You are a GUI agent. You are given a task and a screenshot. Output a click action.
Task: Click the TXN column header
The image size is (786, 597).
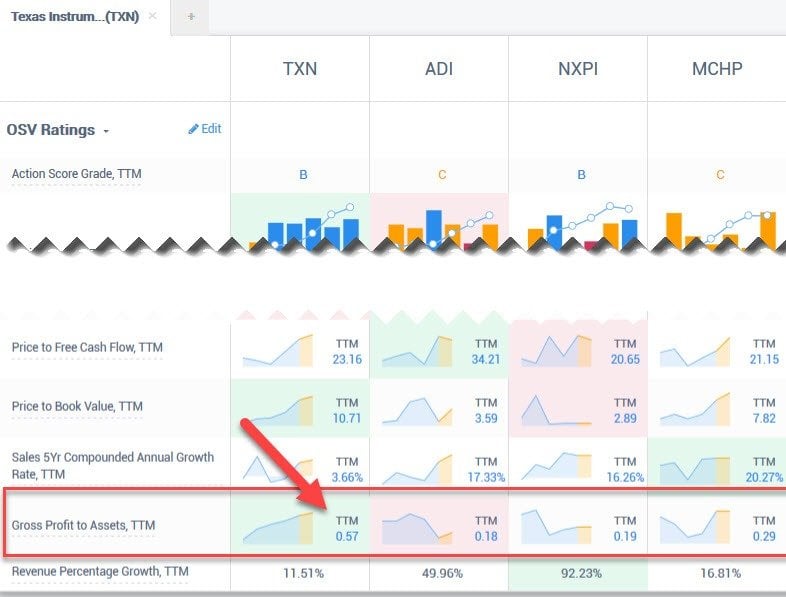point(301,69)
